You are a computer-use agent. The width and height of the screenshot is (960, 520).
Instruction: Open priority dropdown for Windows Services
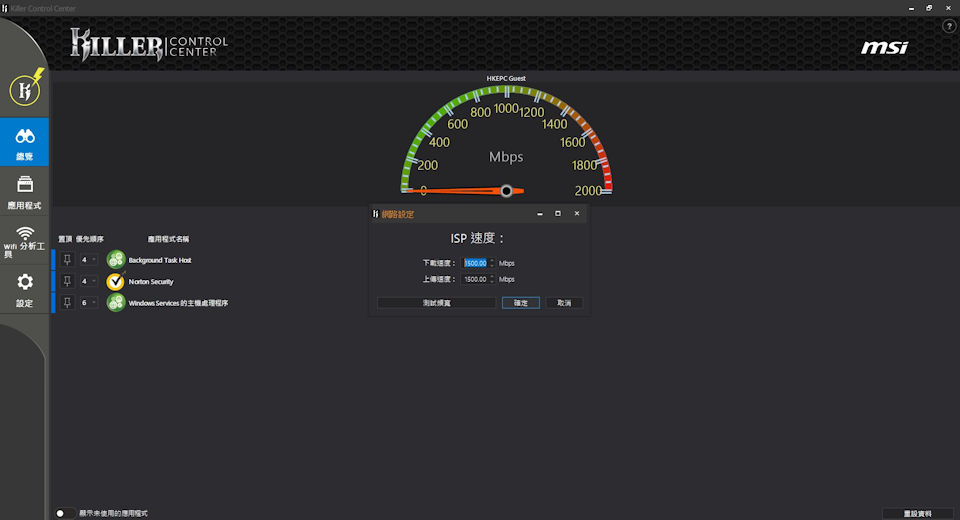click(x=89, y=303)
